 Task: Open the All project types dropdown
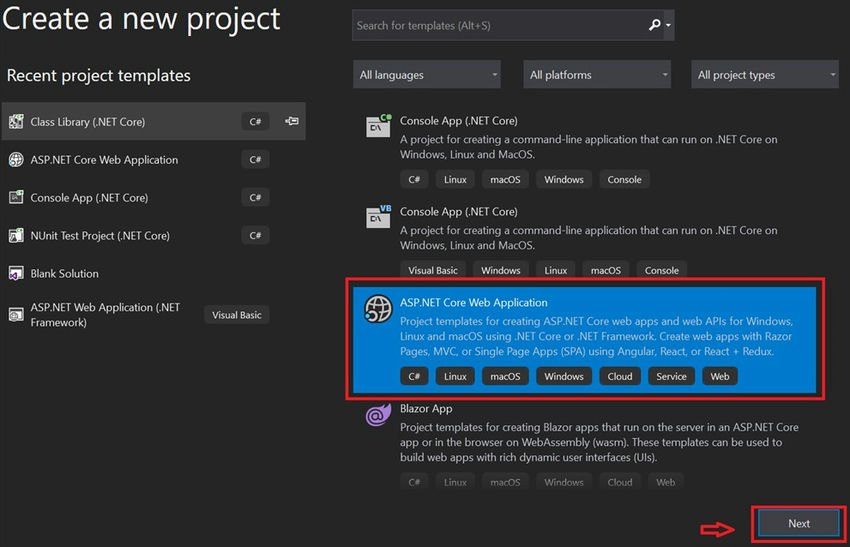[x=765, y=75]
